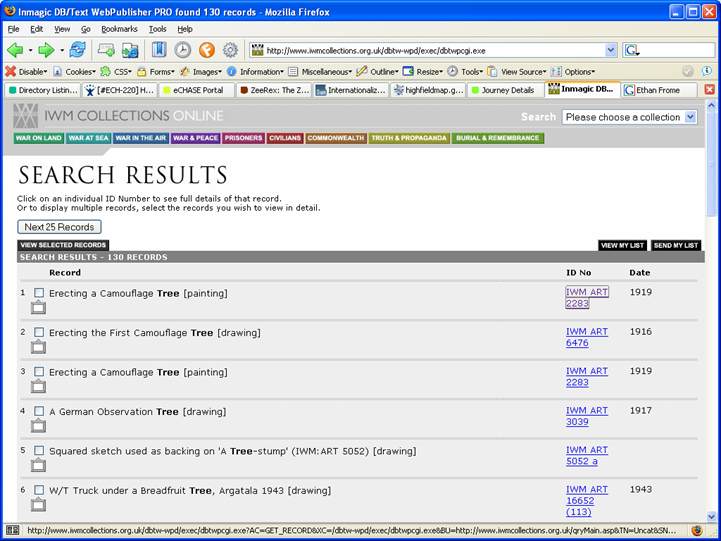Tick the checkbox for A German Observation Tree

39,411
